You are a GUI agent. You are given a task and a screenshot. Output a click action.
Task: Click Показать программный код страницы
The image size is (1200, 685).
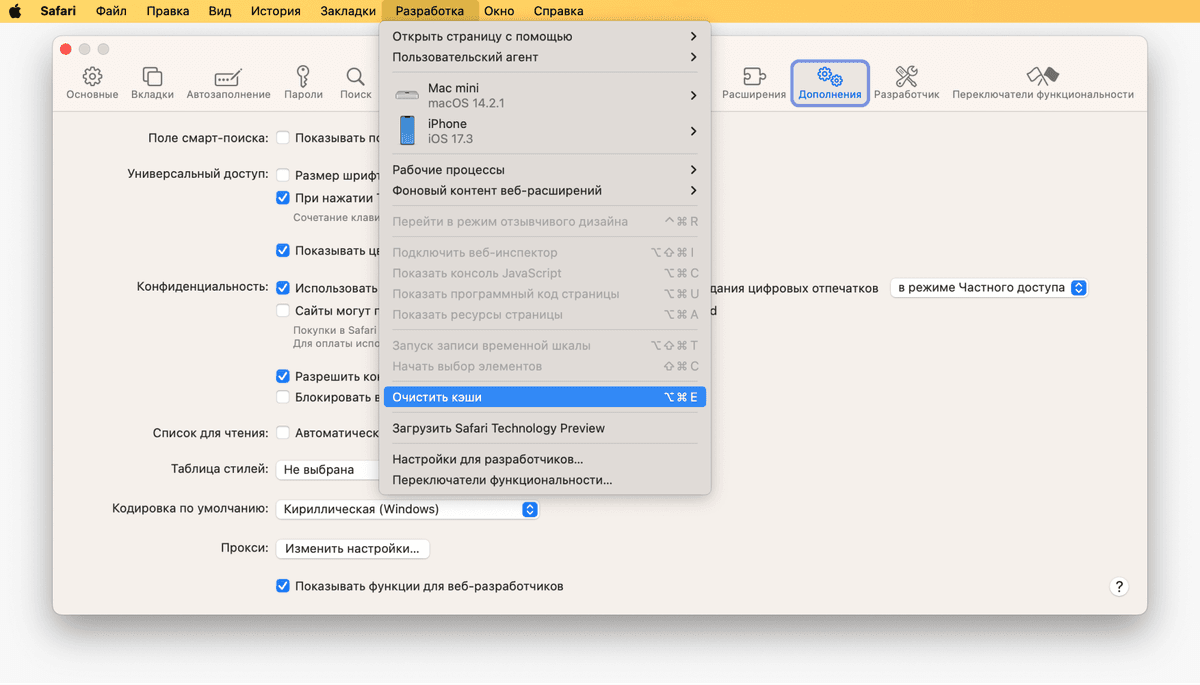tap(545, 294)
